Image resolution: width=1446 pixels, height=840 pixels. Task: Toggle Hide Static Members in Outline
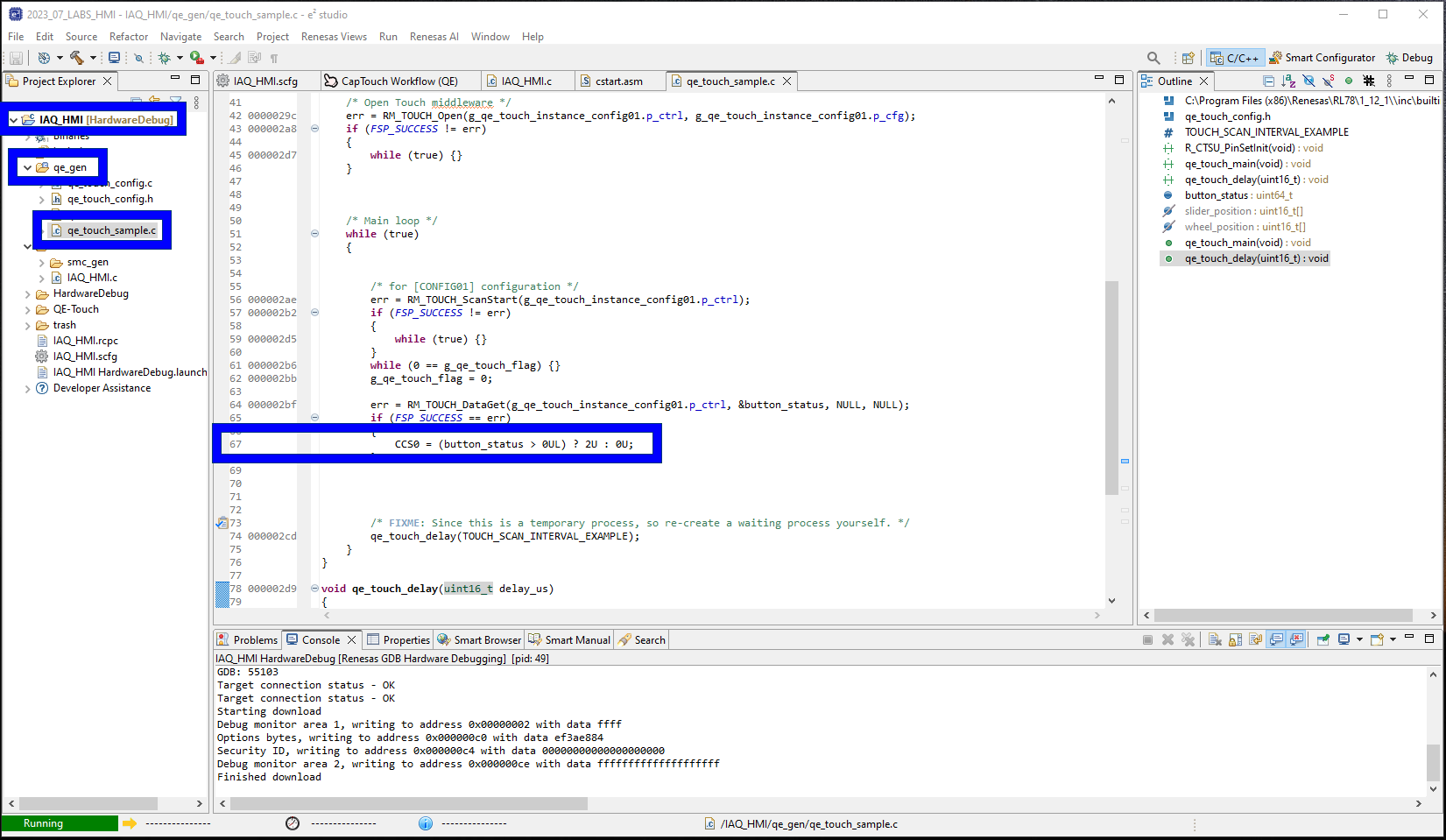(1328, 81)
